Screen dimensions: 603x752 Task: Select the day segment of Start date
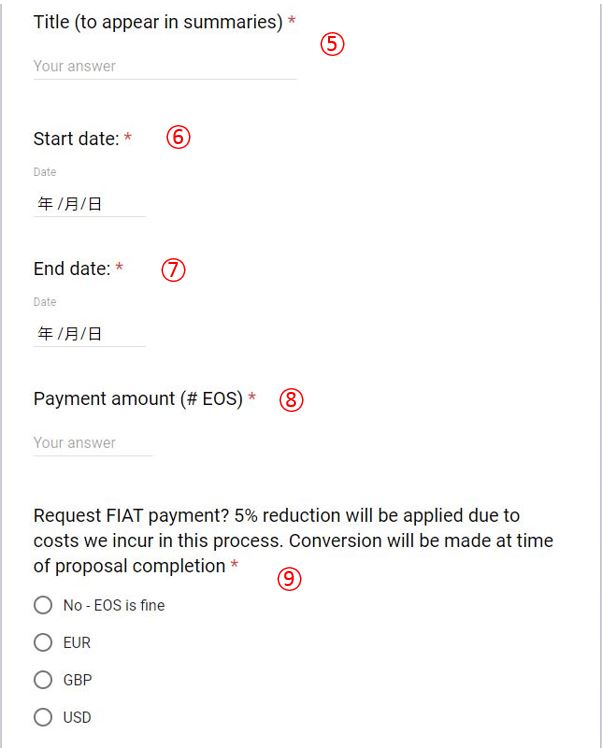tap(94, 204)
